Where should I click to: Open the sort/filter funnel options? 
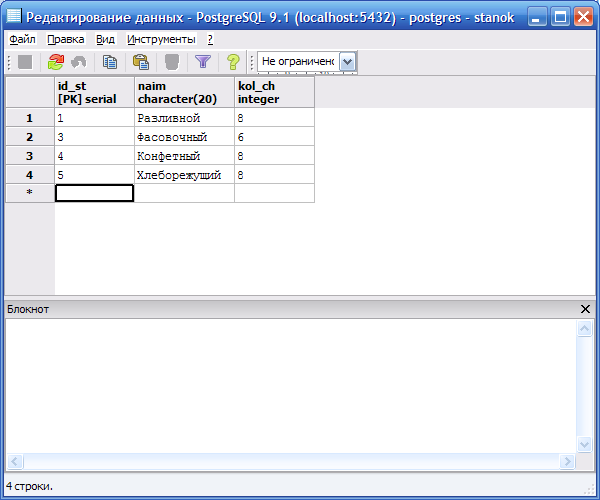coord(203,62)
